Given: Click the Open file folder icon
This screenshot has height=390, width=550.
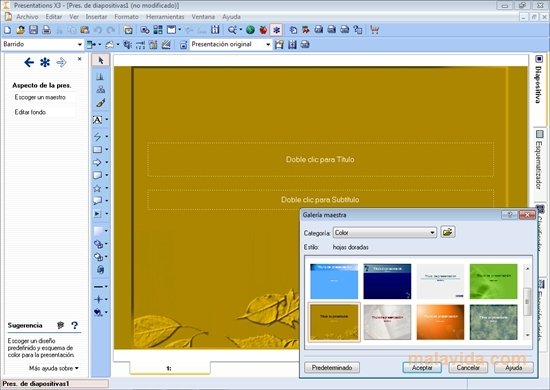Looking at the screenshot, I should (x=20, y=30).
